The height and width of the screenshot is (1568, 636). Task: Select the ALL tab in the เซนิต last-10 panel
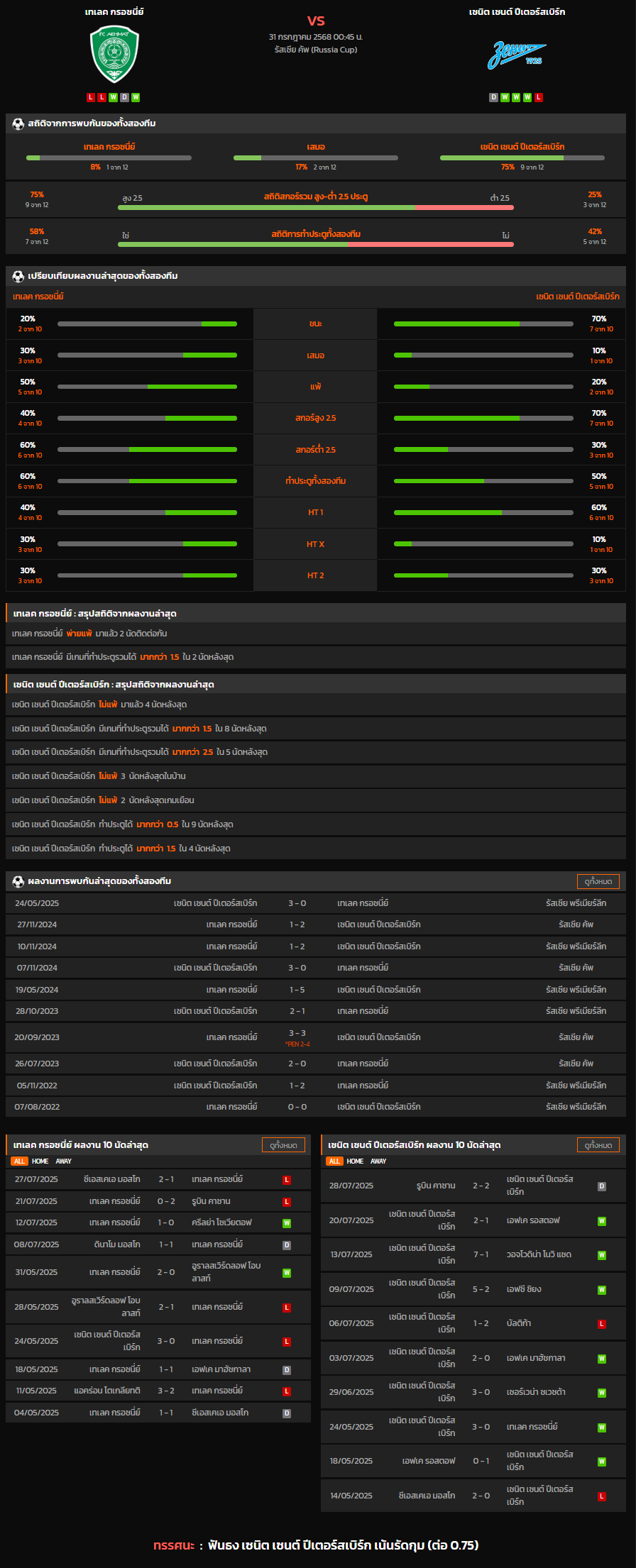click(334, 1161)
